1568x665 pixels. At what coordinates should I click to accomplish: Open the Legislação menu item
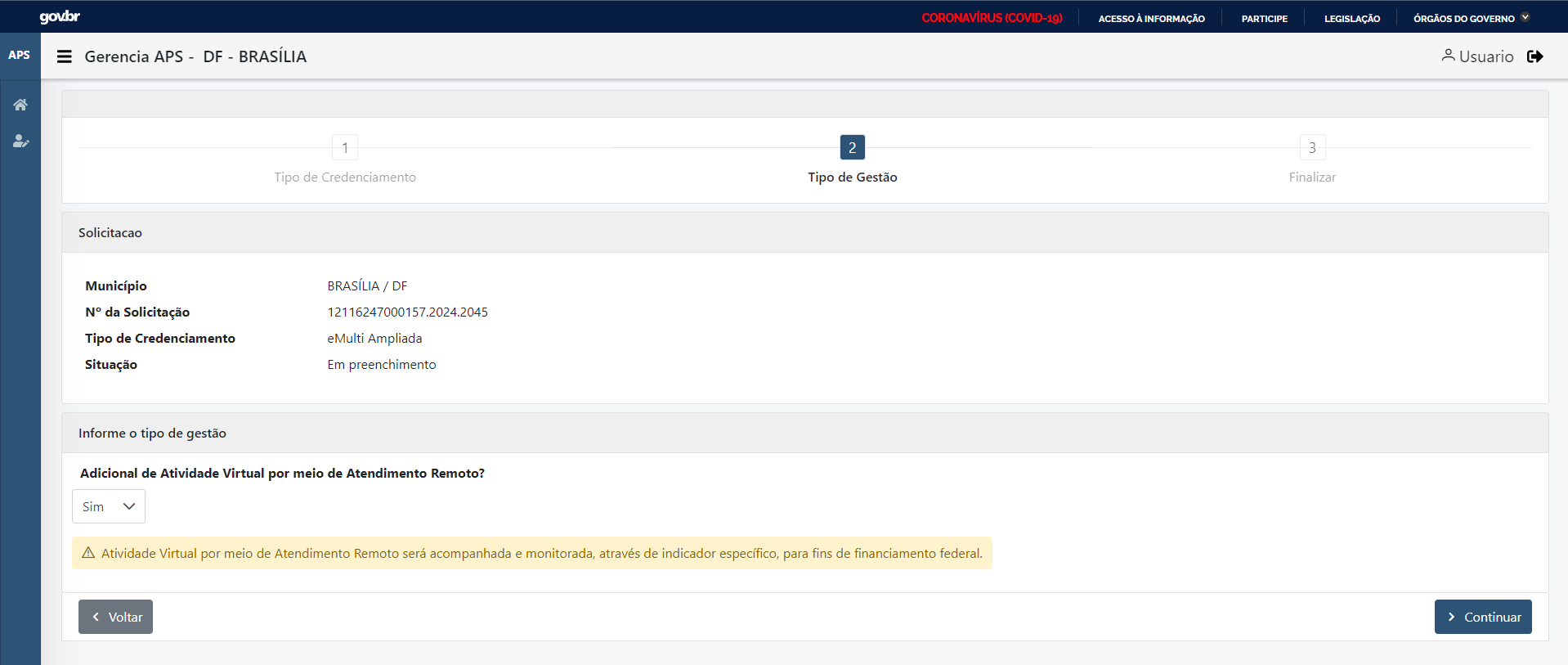1352,19
